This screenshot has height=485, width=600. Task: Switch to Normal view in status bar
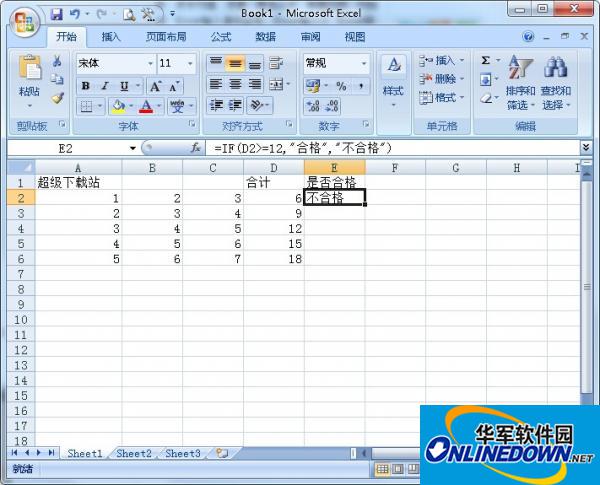(382, 469)
